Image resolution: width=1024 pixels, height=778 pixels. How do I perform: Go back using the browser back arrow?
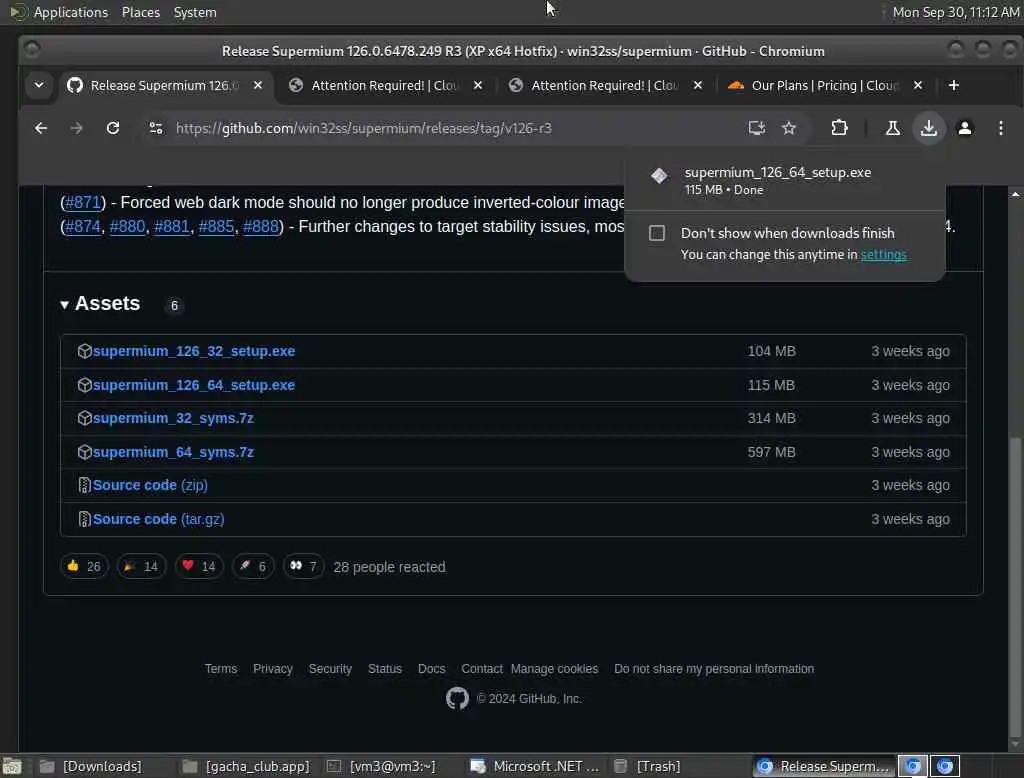[x=40, y=128]
